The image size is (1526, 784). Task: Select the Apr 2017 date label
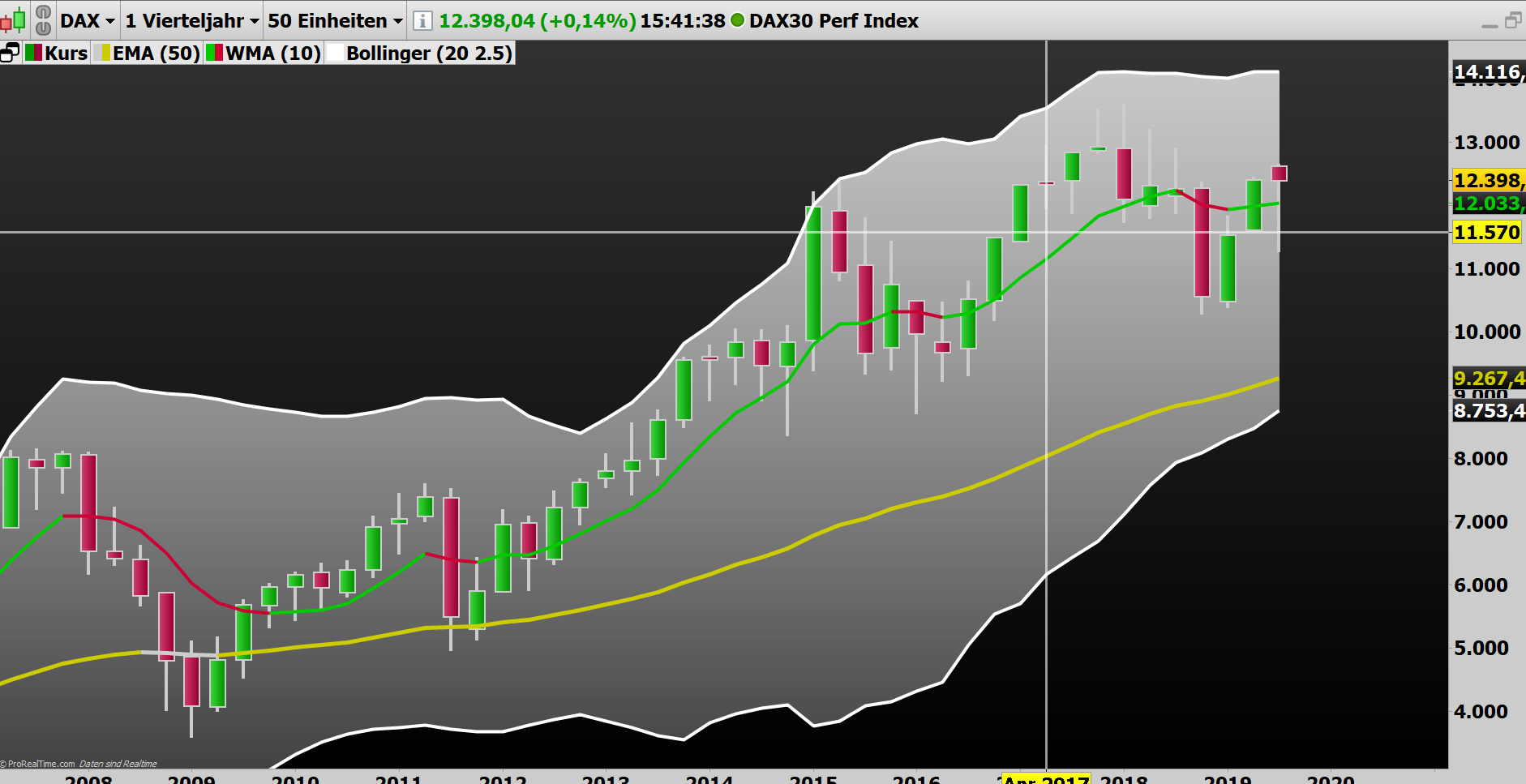tap(1044, 778)
